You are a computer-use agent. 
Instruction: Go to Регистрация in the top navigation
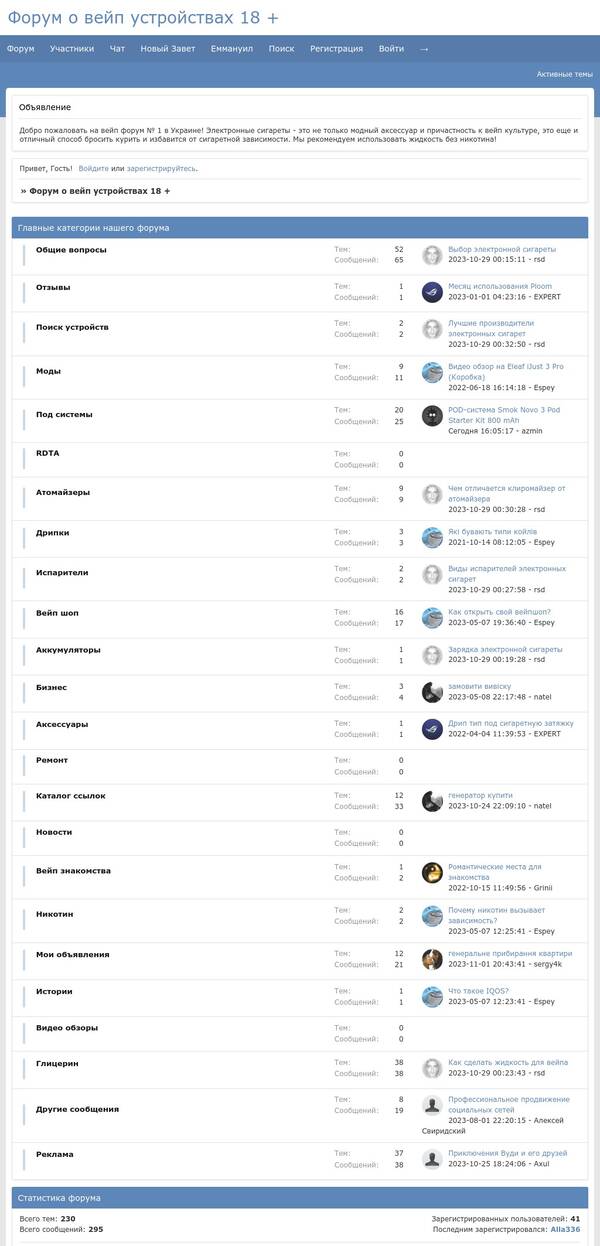(336, 48)
